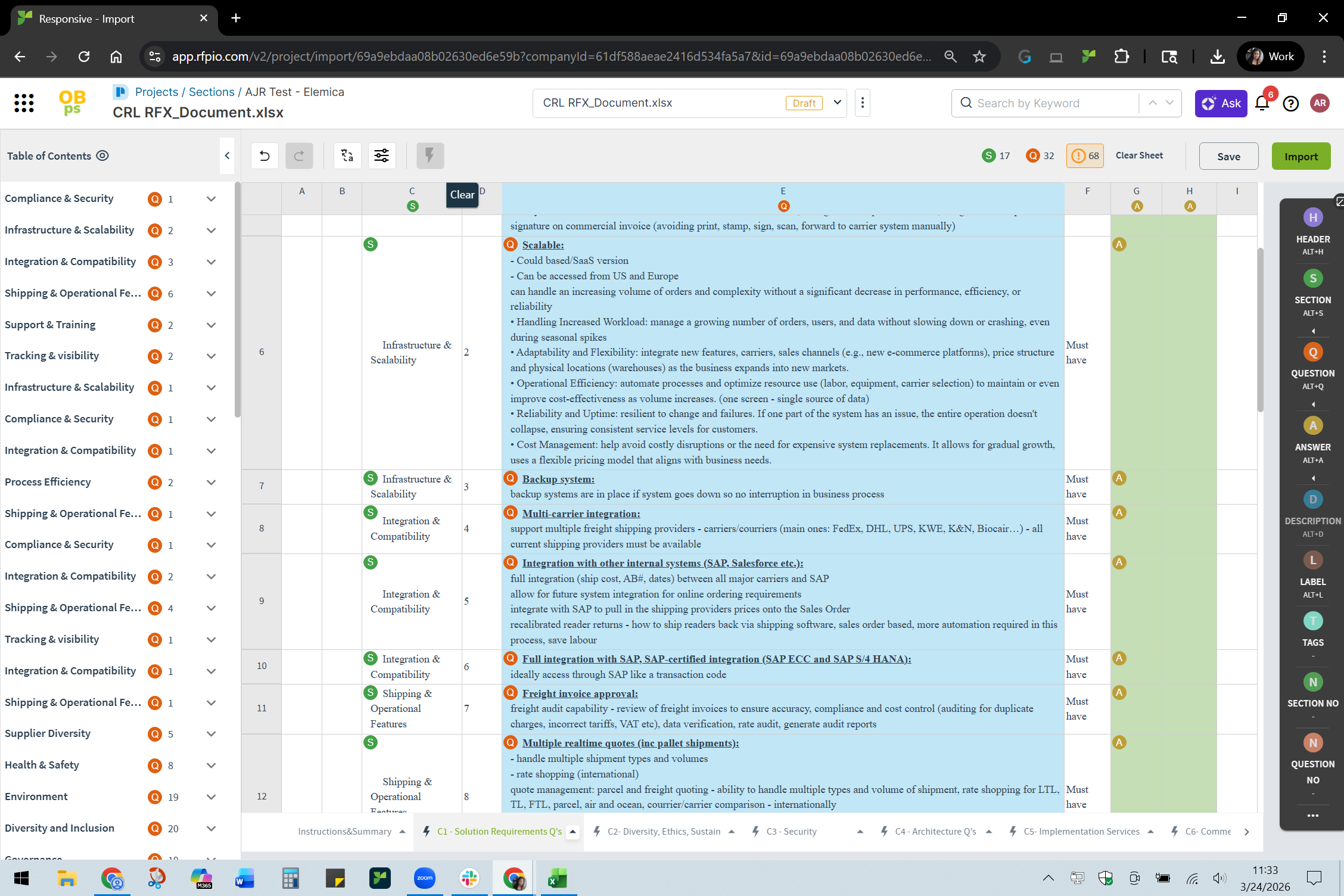Open the Ask AI button
Viewport: 1344px width, 896px height.
tap(1221, 104)
